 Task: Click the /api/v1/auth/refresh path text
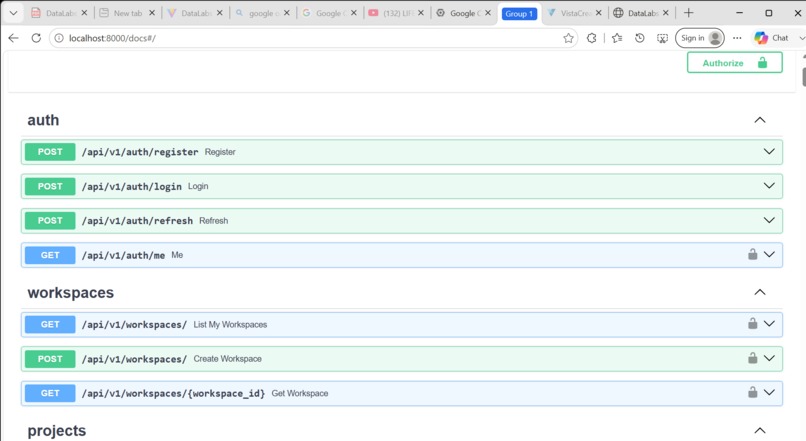[137, 221]
